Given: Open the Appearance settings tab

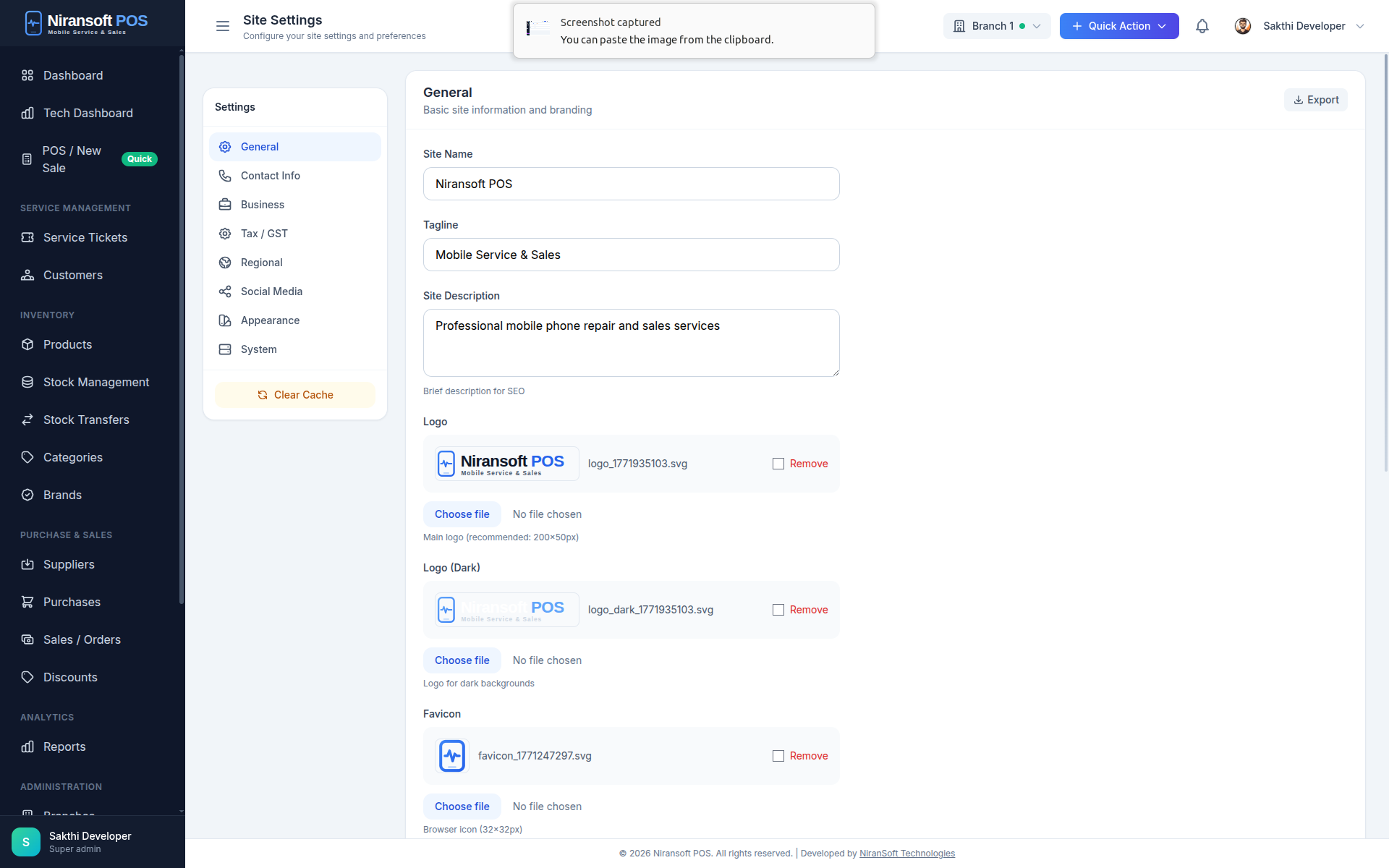Looking at the screenshot, I should click(270, 320).
